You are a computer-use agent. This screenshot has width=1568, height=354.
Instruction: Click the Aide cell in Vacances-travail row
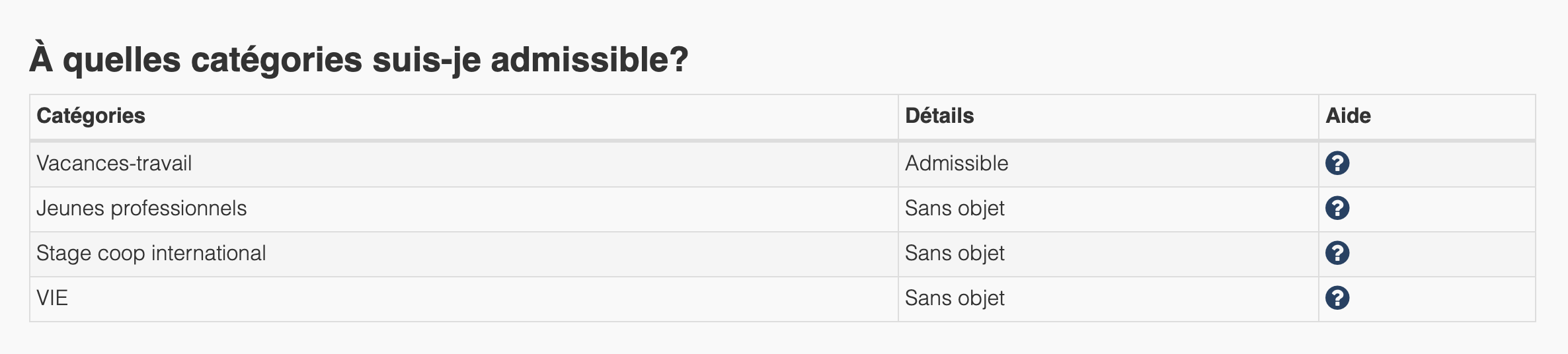point(1427,164)
